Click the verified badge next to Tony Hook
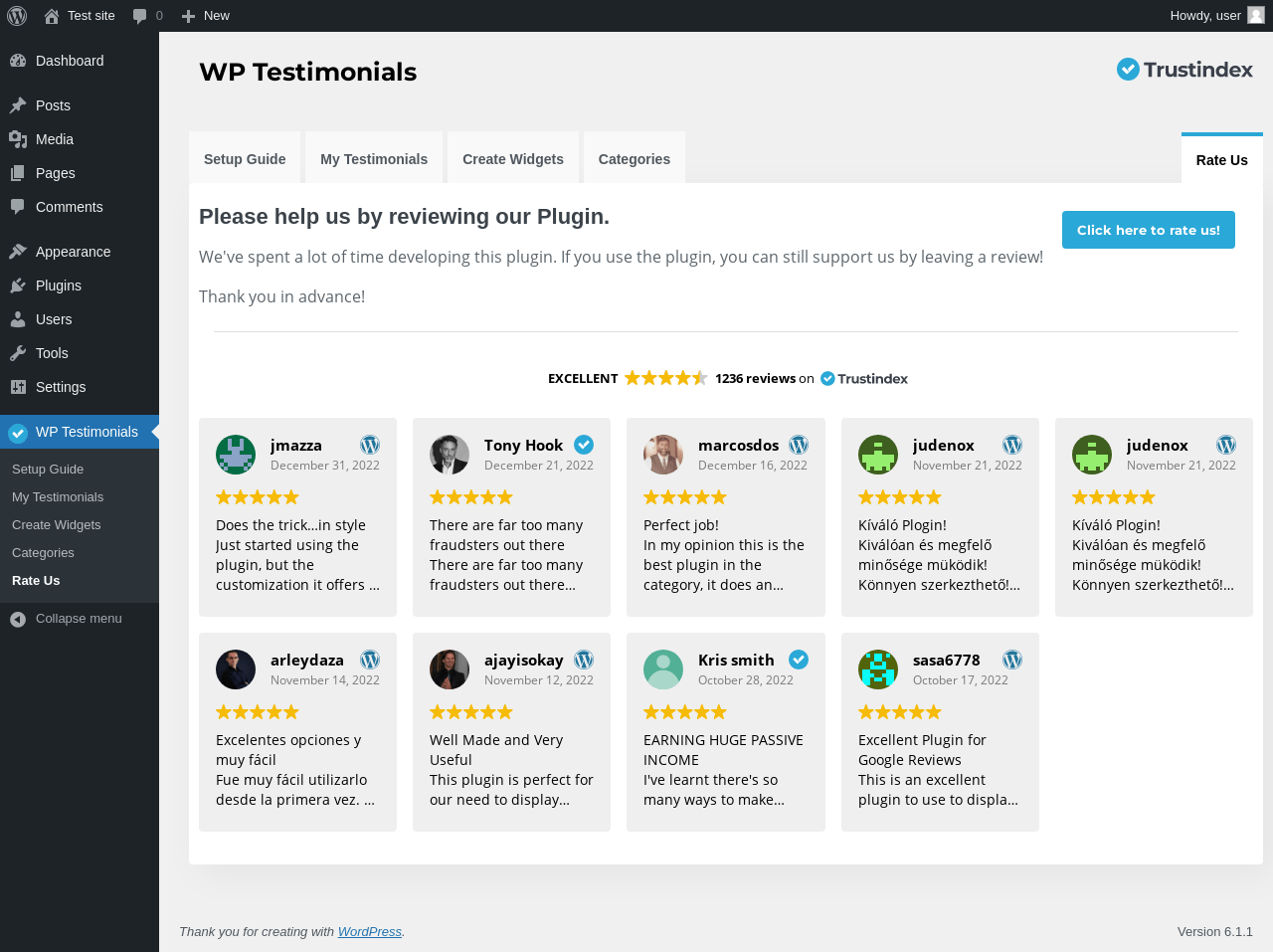Screen dimensions: 1273x952 [x=584, y=445]
